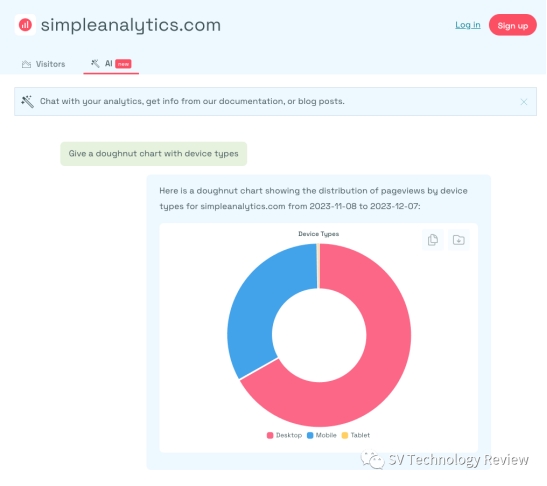This screenshot has height=486, width=547.
Task: Dismiss the chat info banner
Action: click(523, 102)
